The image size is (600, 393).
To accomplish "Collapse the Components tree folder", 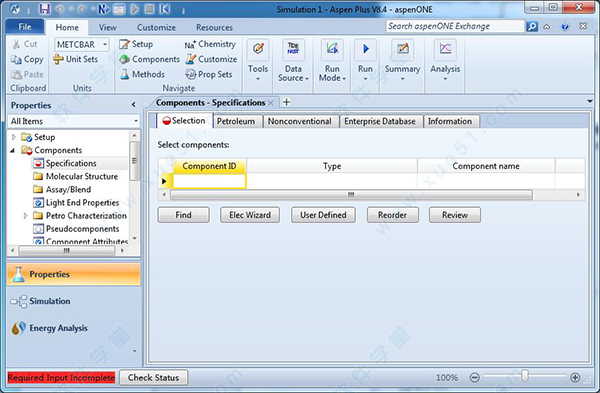I will coord(13,150).
